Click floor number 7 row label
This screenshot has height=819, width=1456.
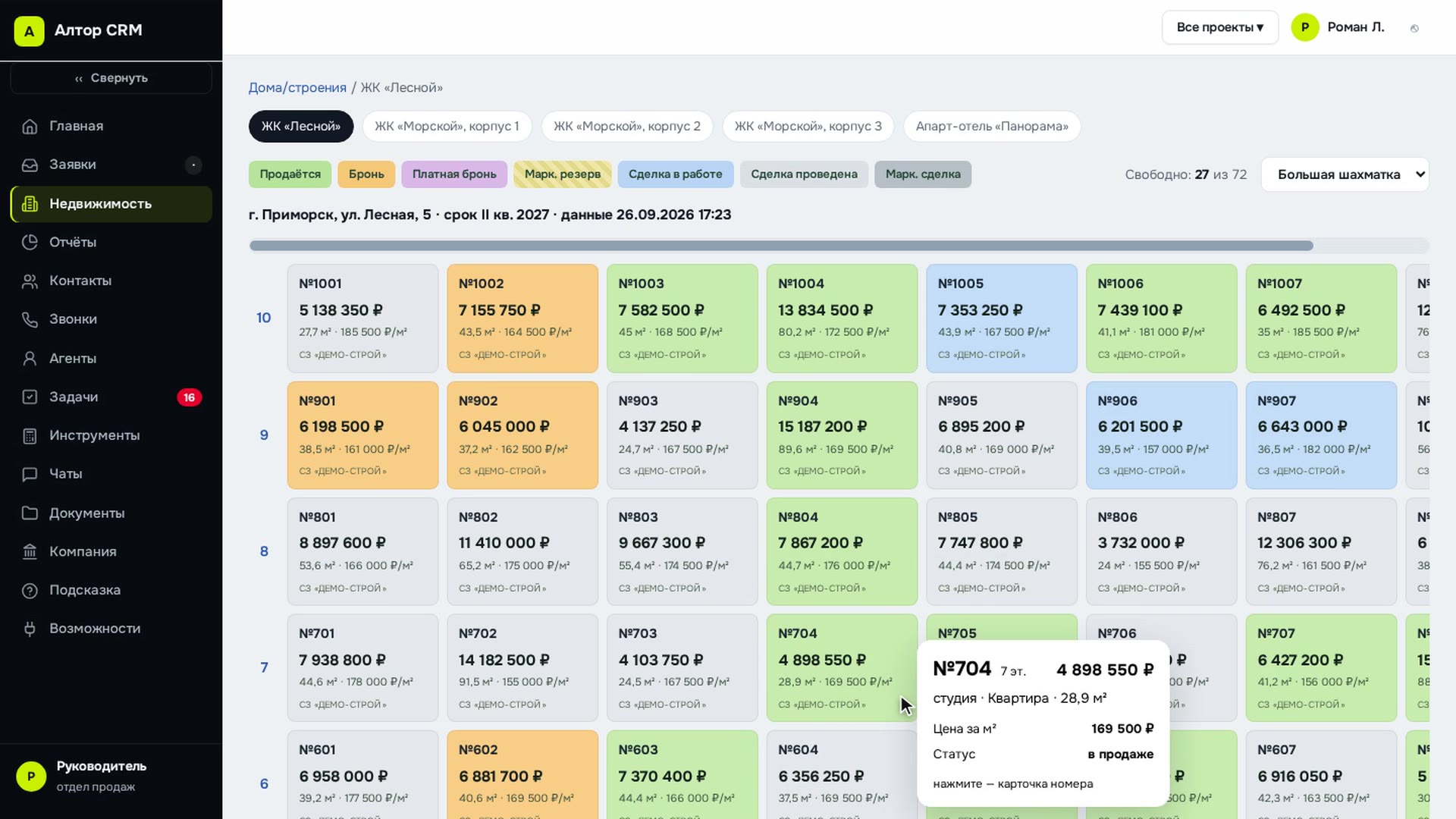click(264, 668)
